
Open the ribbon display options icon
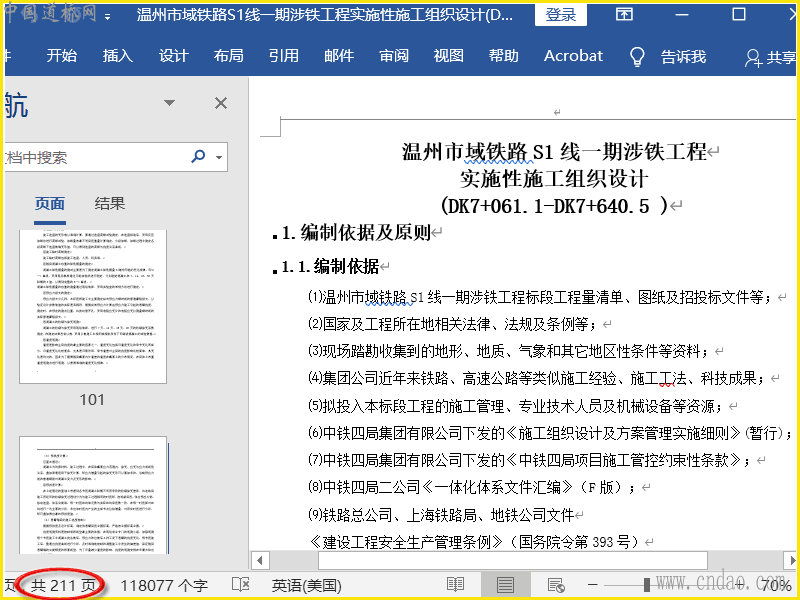[624, 15]
